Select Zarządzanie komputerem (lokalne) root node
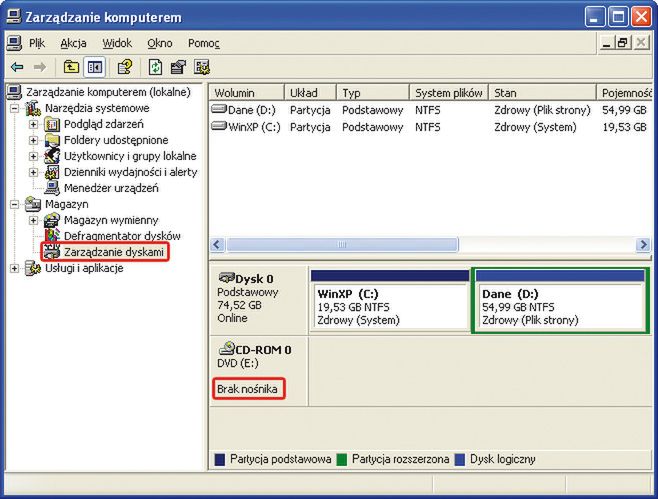658x499 pixels. [x=108, y=92]
